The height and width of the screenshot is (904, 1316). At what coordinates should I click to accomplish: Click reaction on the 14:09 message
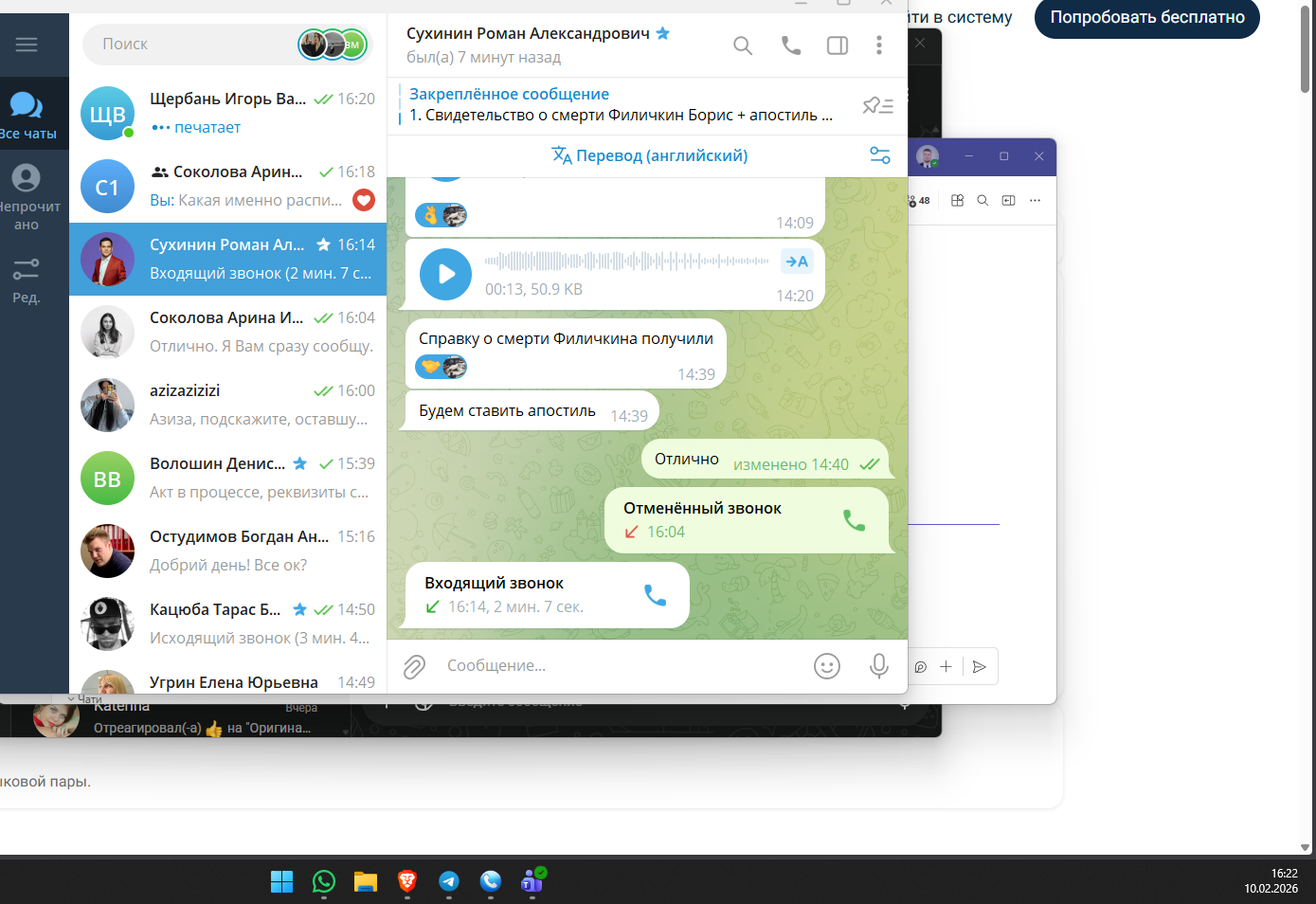(x=441, y=215)
